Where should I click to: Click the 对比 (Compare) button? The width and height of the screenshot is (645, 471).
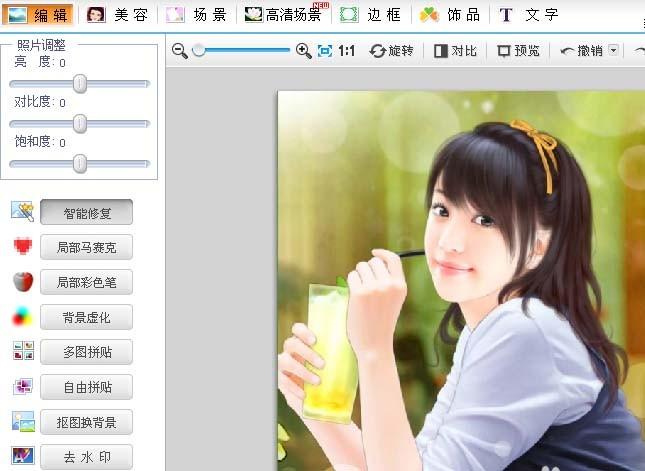pos(455,51)
